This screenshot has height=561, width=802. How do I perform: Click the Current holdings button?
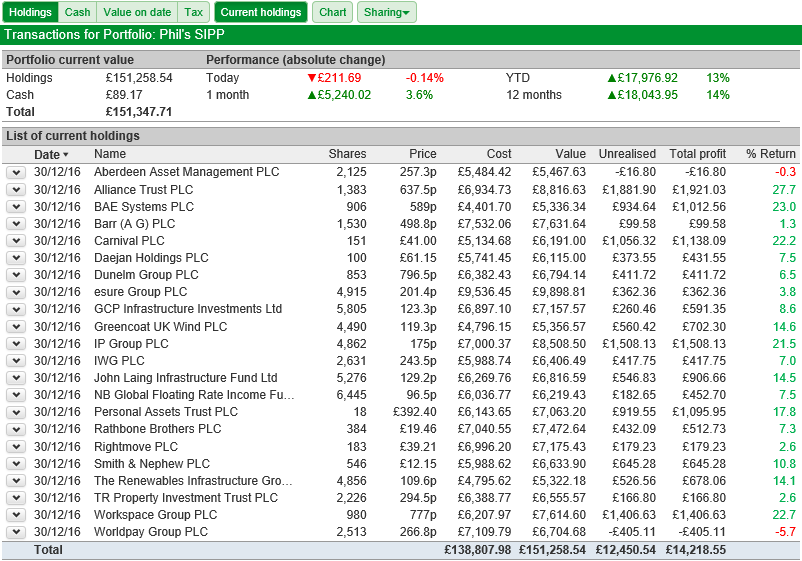[261, 12]
